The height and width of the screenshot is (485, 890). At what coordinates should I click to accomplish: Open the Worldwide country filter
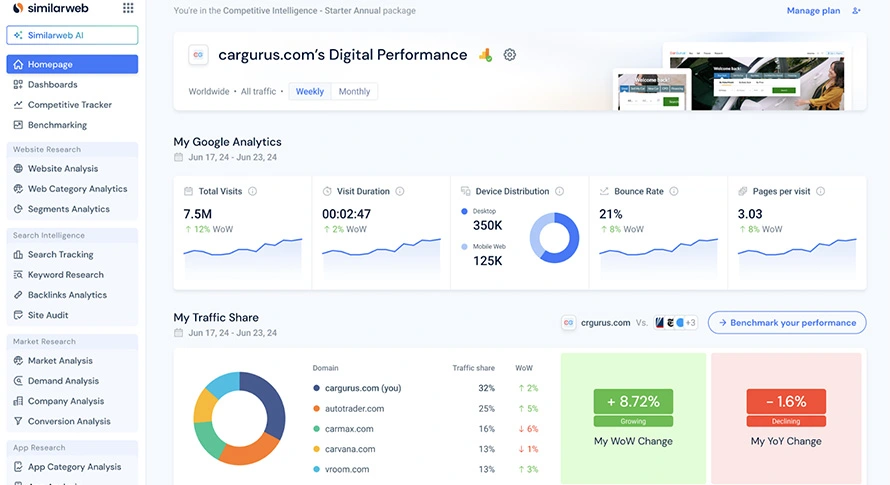[x=209, y=91]
